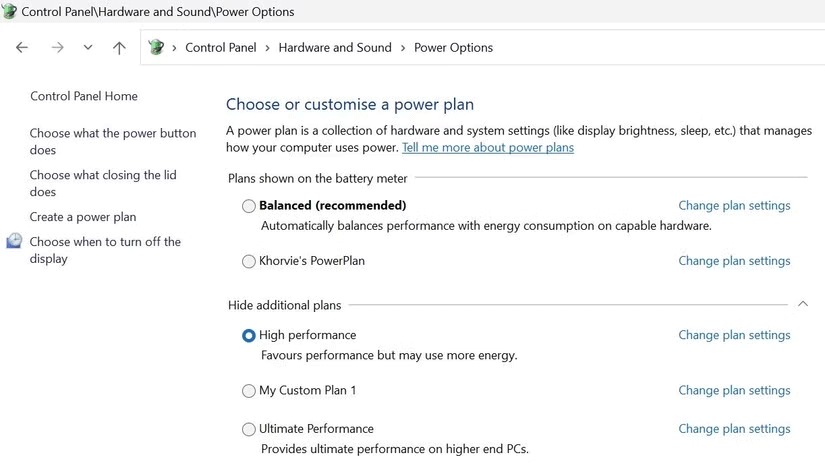Click the Power Options icon in address bar

[156, 47]
